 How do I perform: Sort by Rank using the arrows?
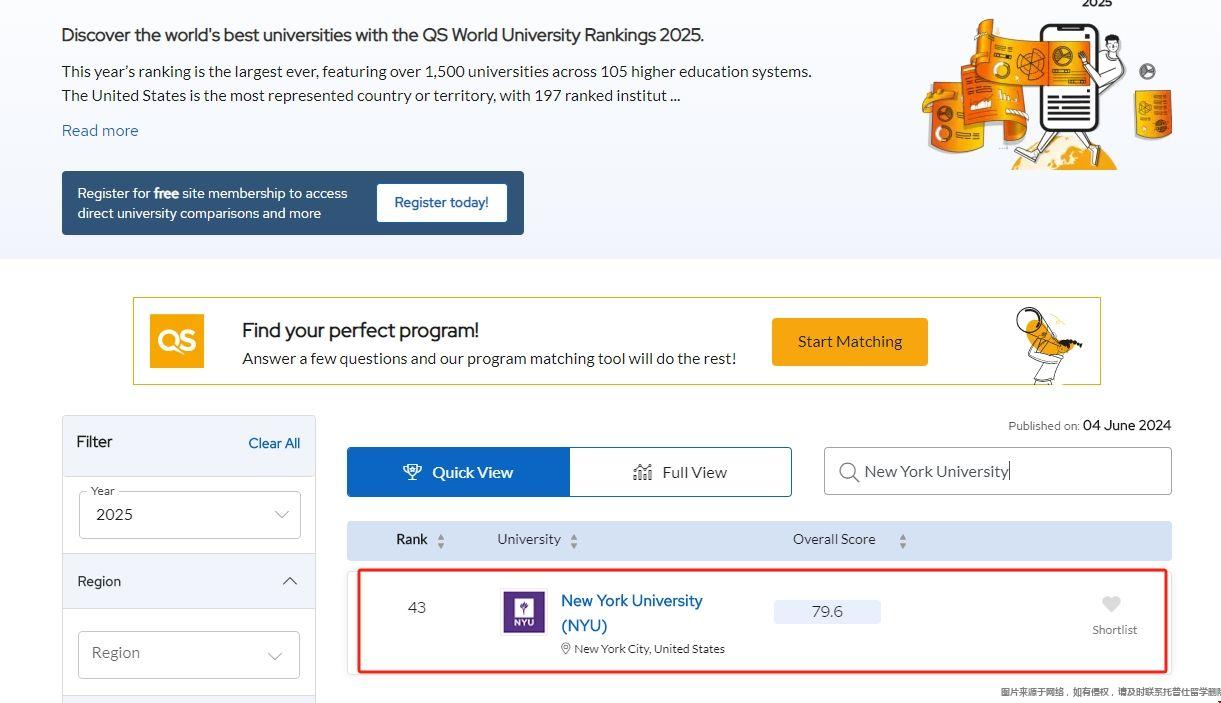point(441,541)
